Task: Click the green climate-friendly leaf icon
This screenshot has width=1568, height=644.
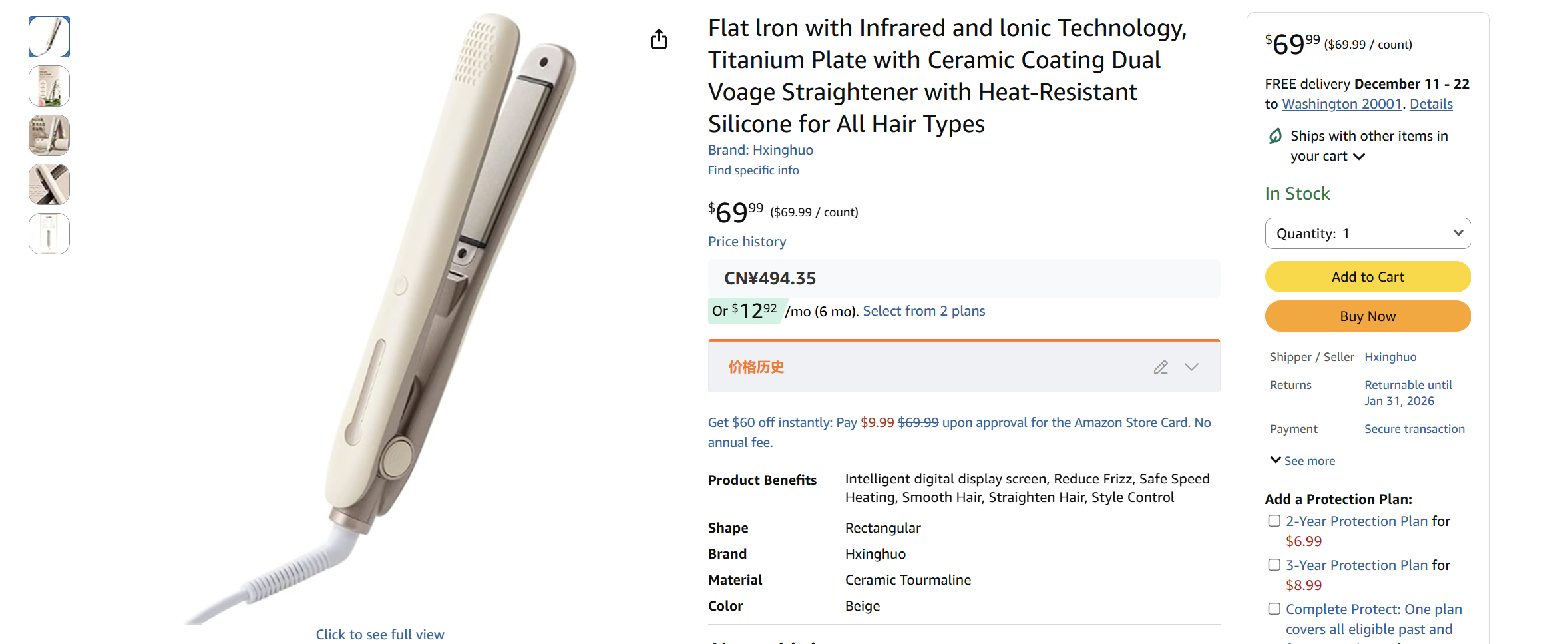Action: 1274,135
